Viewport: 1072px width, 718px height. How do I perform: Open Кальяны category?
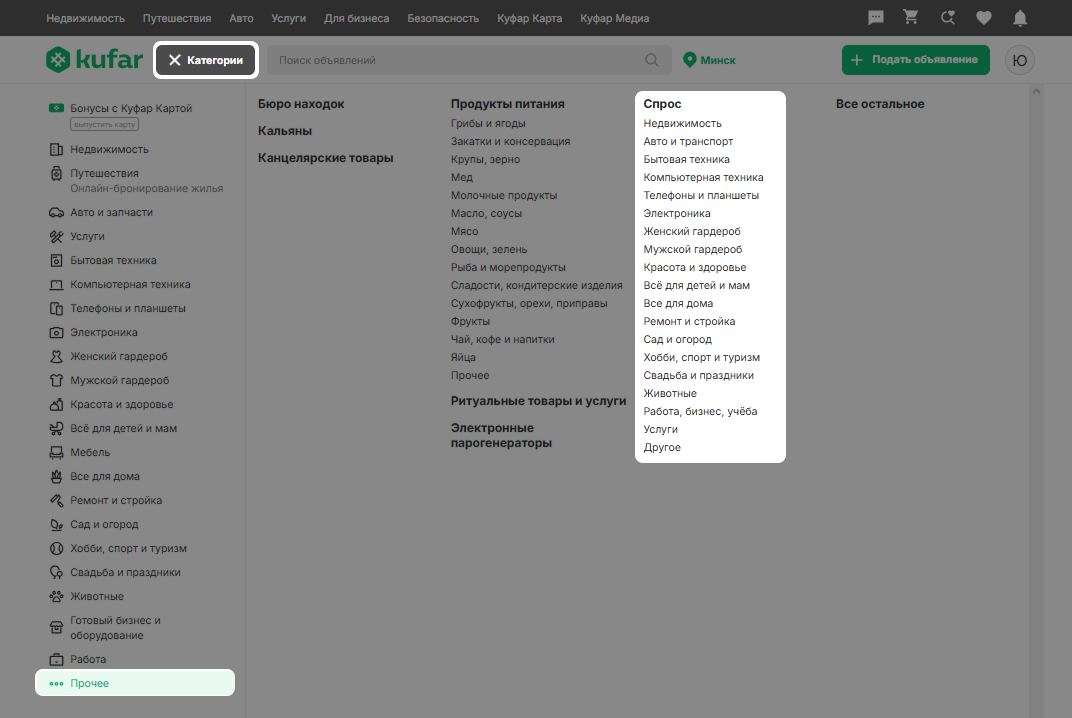tap(284, 131)
